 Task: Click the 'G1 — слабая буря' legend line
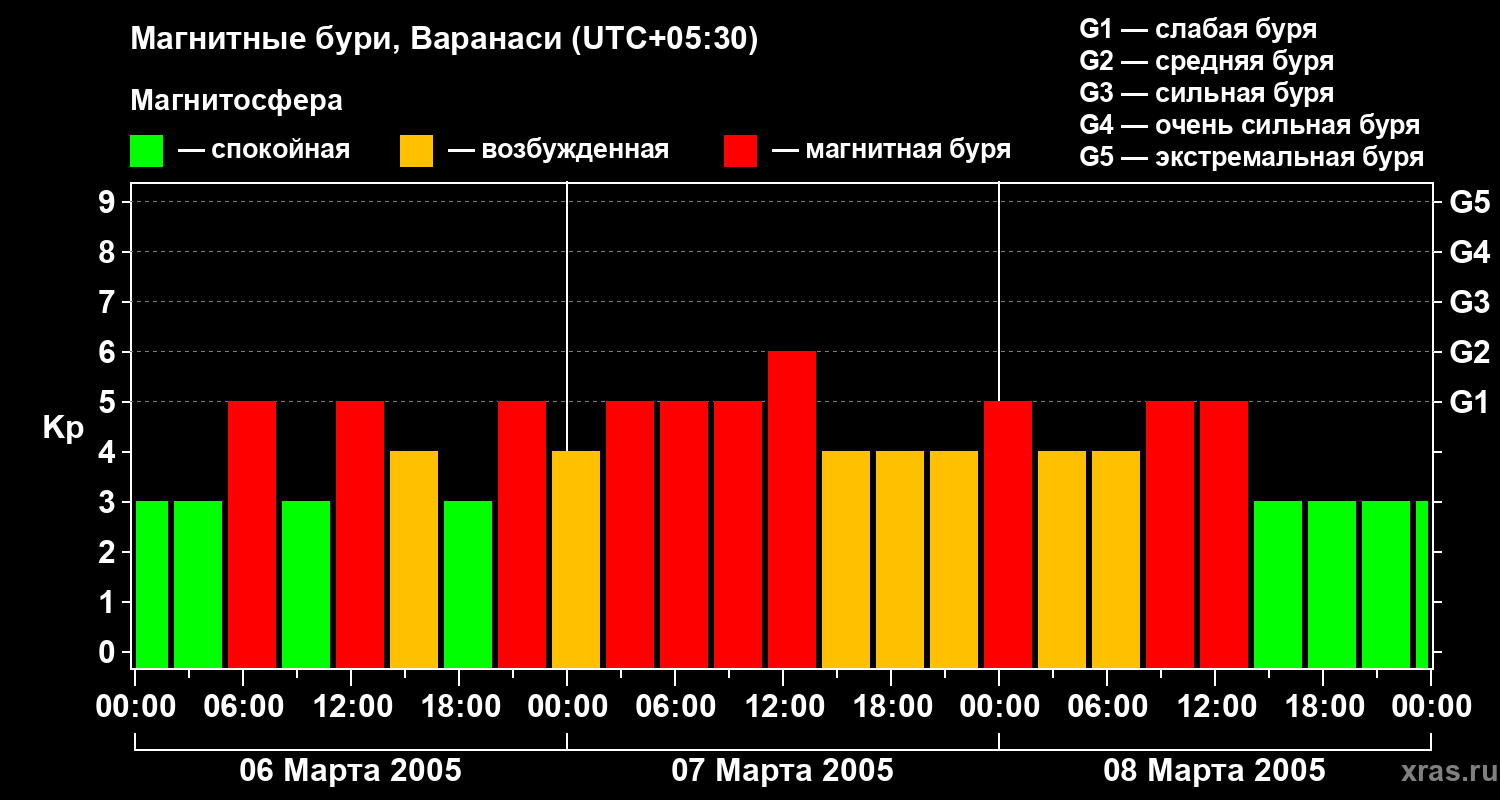(x=1198, y=29)
